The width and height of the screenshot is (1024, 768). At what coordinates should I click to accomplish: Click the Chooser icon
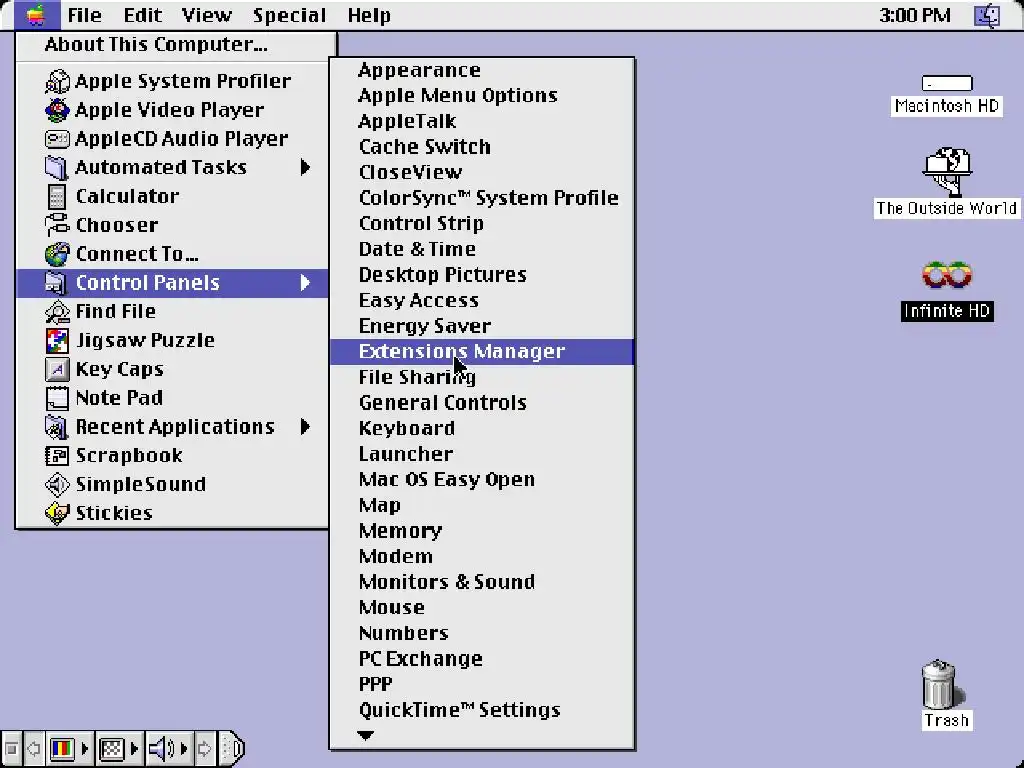(x=57, y=225)
